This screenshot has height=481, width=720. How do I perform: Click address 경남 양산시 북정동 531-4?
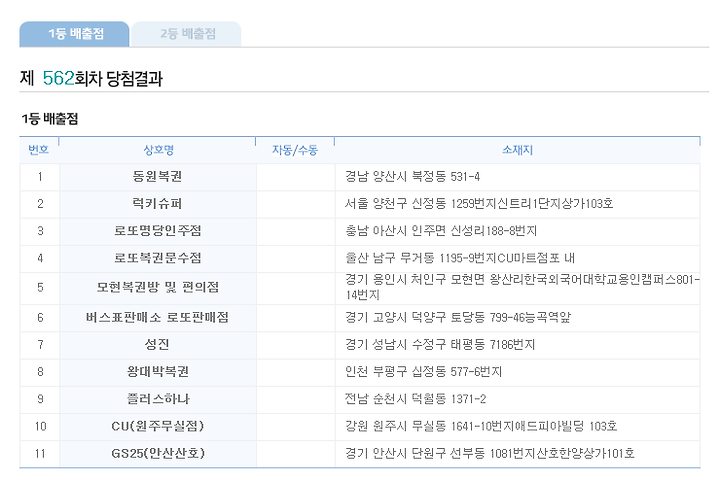click(x=412, y=177)
